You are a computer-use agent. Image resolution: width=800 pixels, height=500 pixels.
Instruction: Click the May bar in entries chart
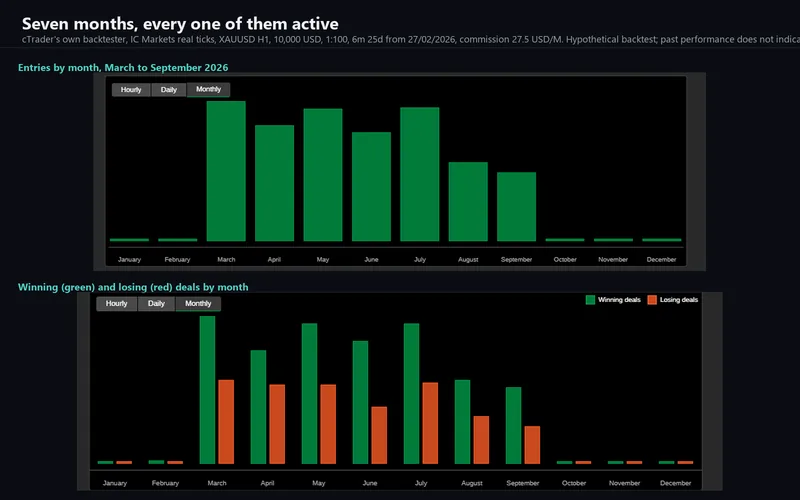click(323, 174)
